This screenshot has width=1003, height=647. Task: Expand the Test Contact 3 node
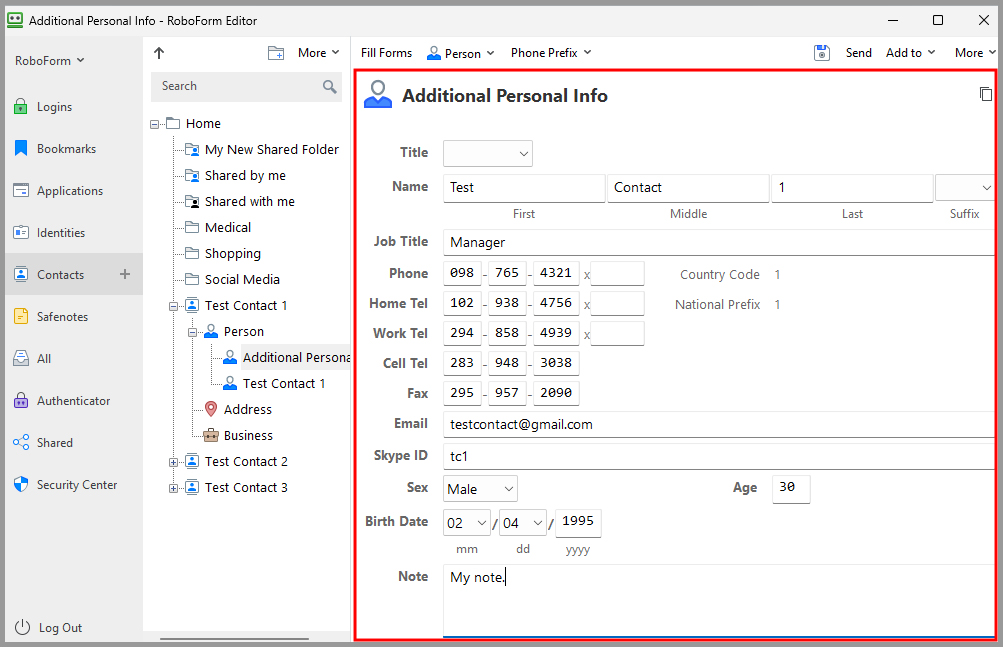tap(173, 488)
